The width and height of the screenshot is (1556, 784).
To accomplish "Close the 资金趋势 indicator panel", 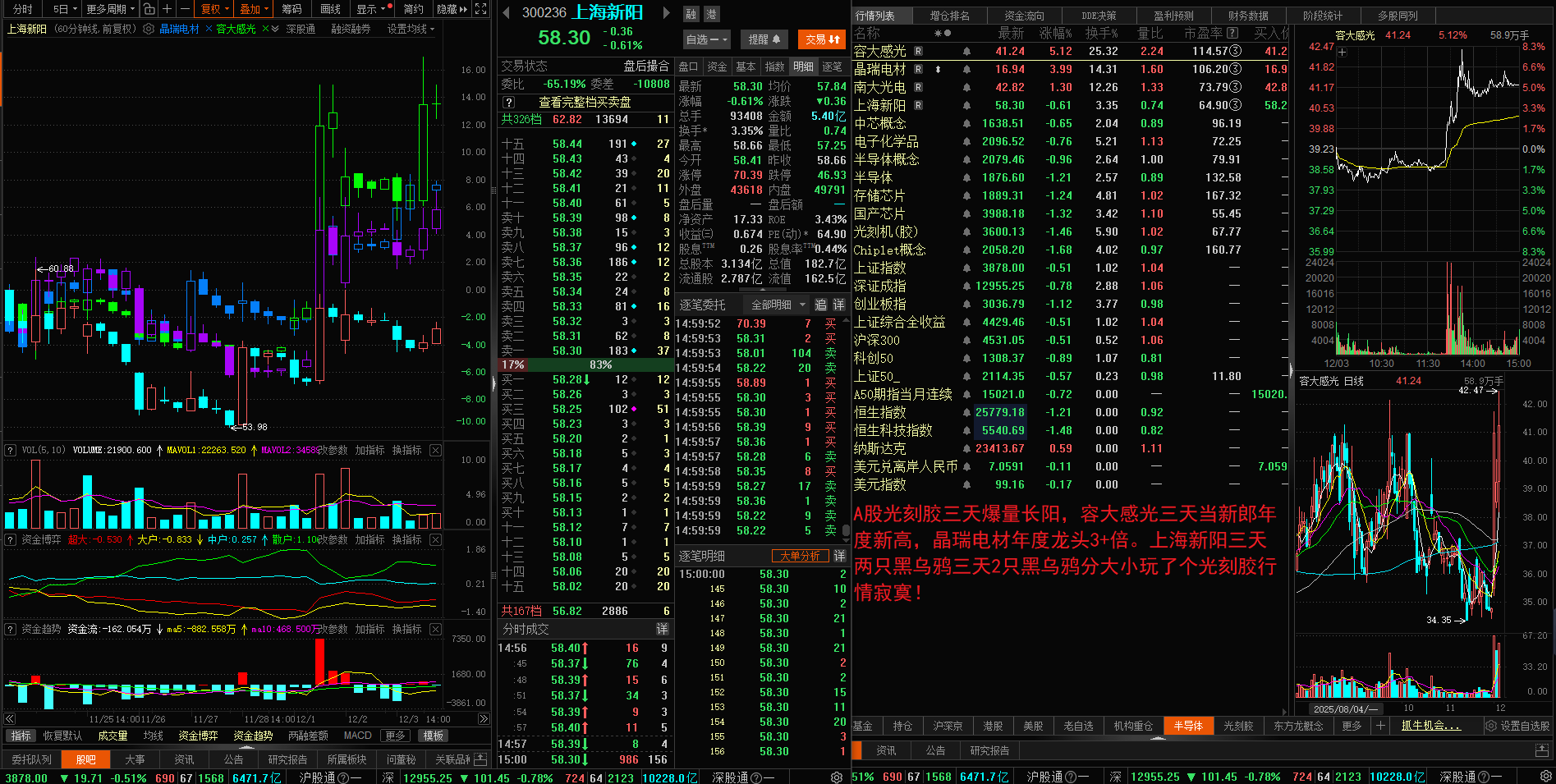I will point(435,629).
